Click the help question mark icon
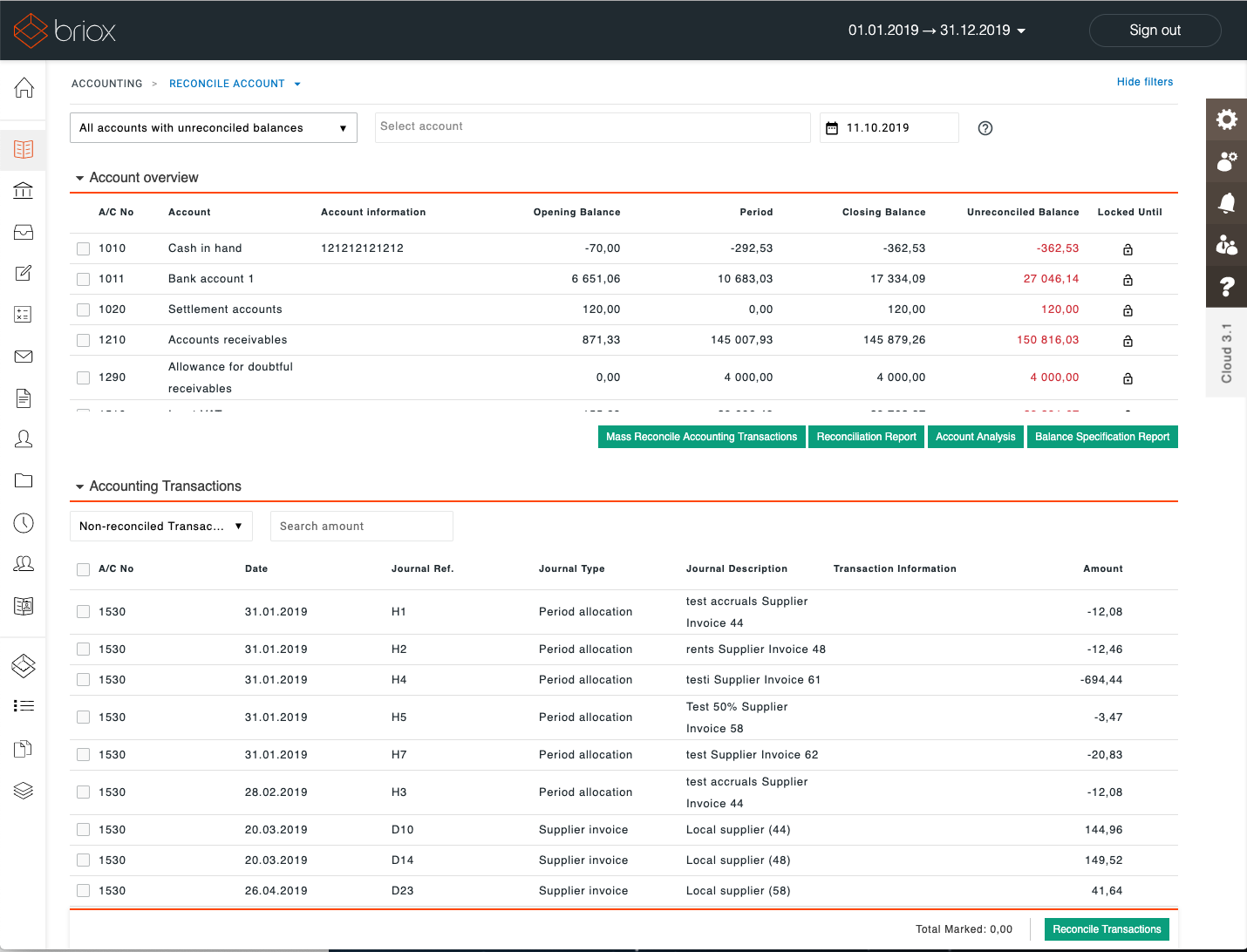The image size is (1247, 952). (x=1226, y=287)
